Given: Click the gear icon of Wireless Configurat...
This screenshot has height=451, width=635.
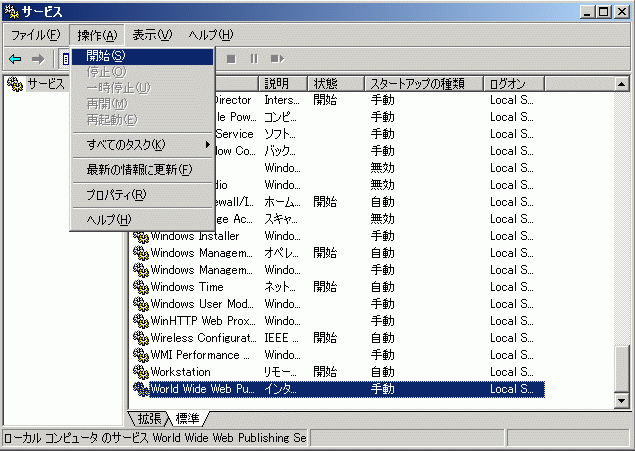Looking at the screenshot, I should pyautogui.click(x=141, y=338).
